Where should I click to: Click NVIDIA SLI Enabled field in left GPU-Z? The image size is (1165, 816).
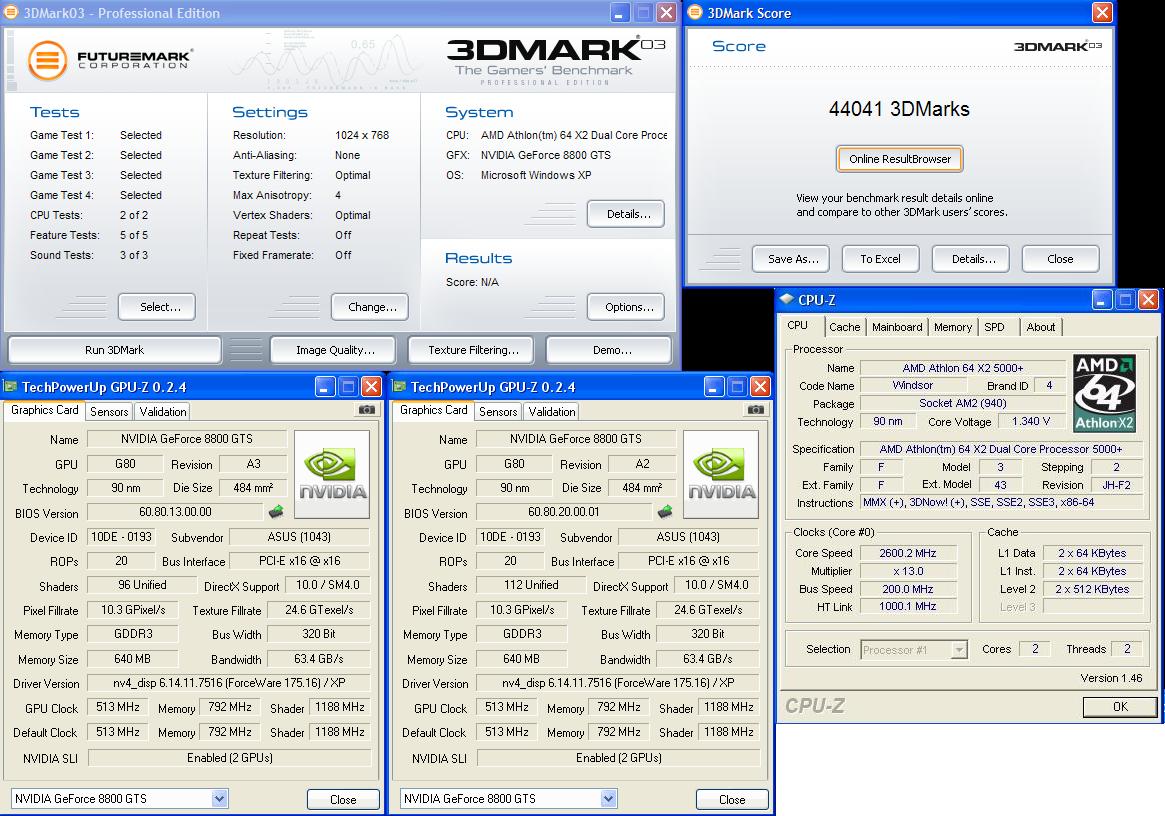pos(230,758)
